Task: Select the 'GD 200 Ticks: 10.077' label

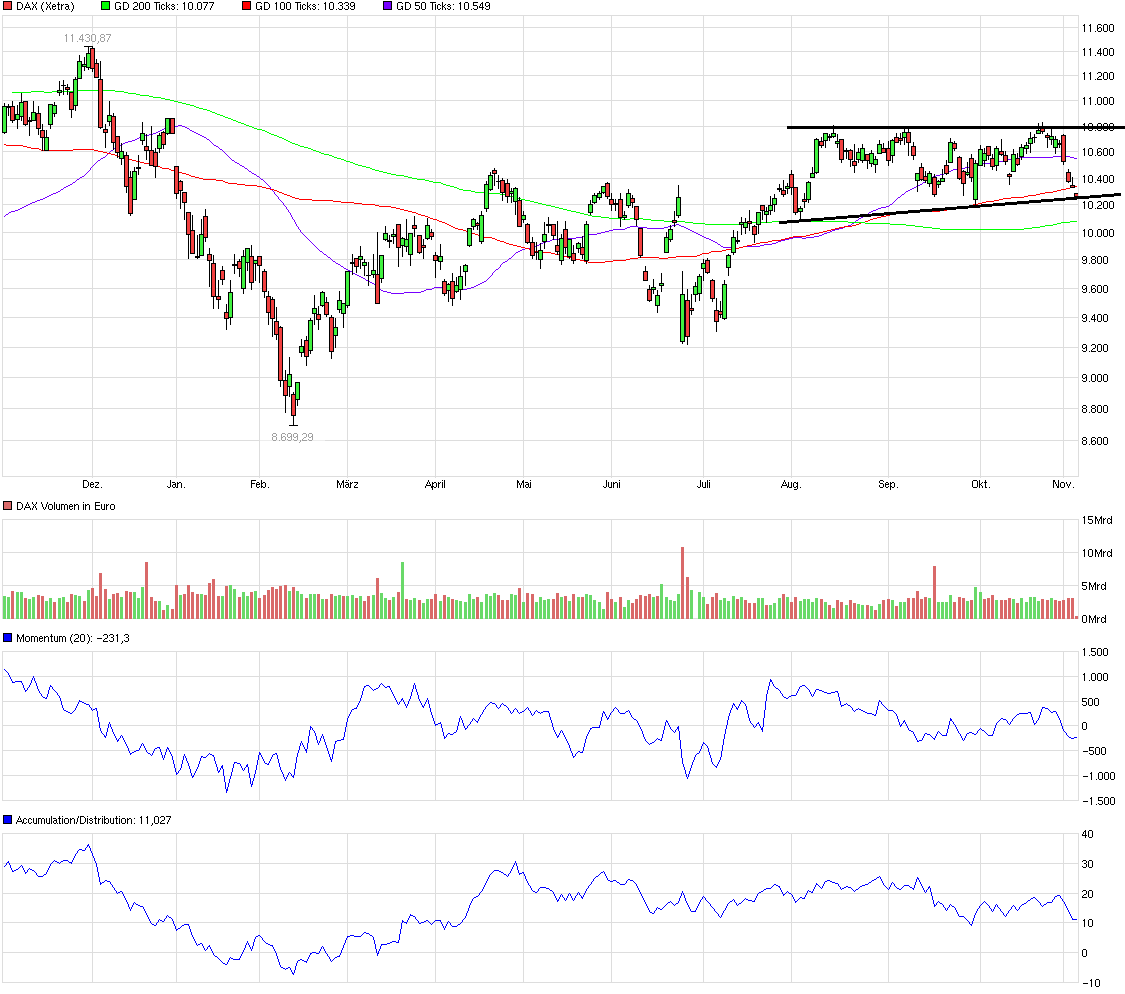Action: click(164, 6)
